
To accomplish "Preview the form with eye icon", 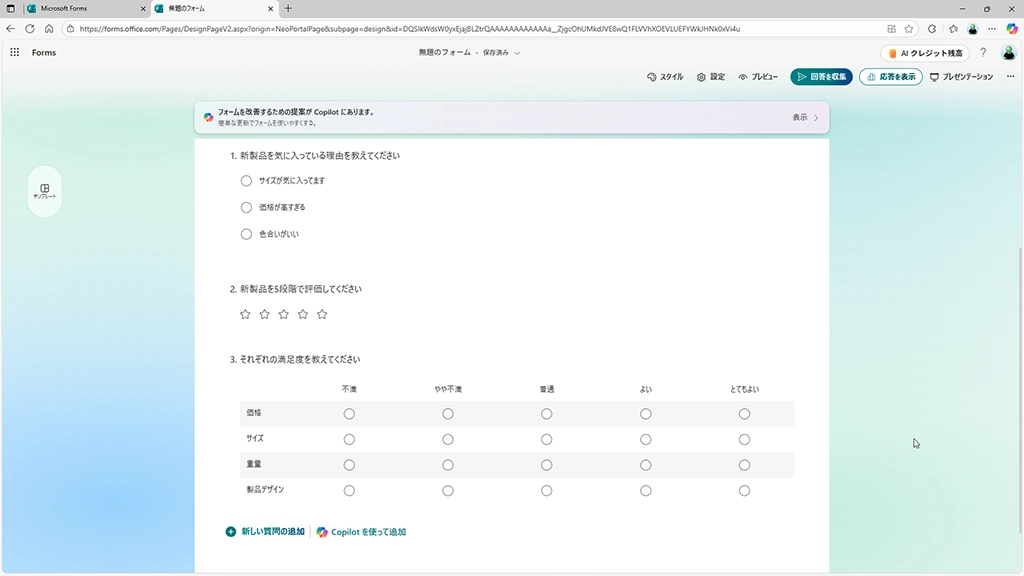I will [758, 77].
